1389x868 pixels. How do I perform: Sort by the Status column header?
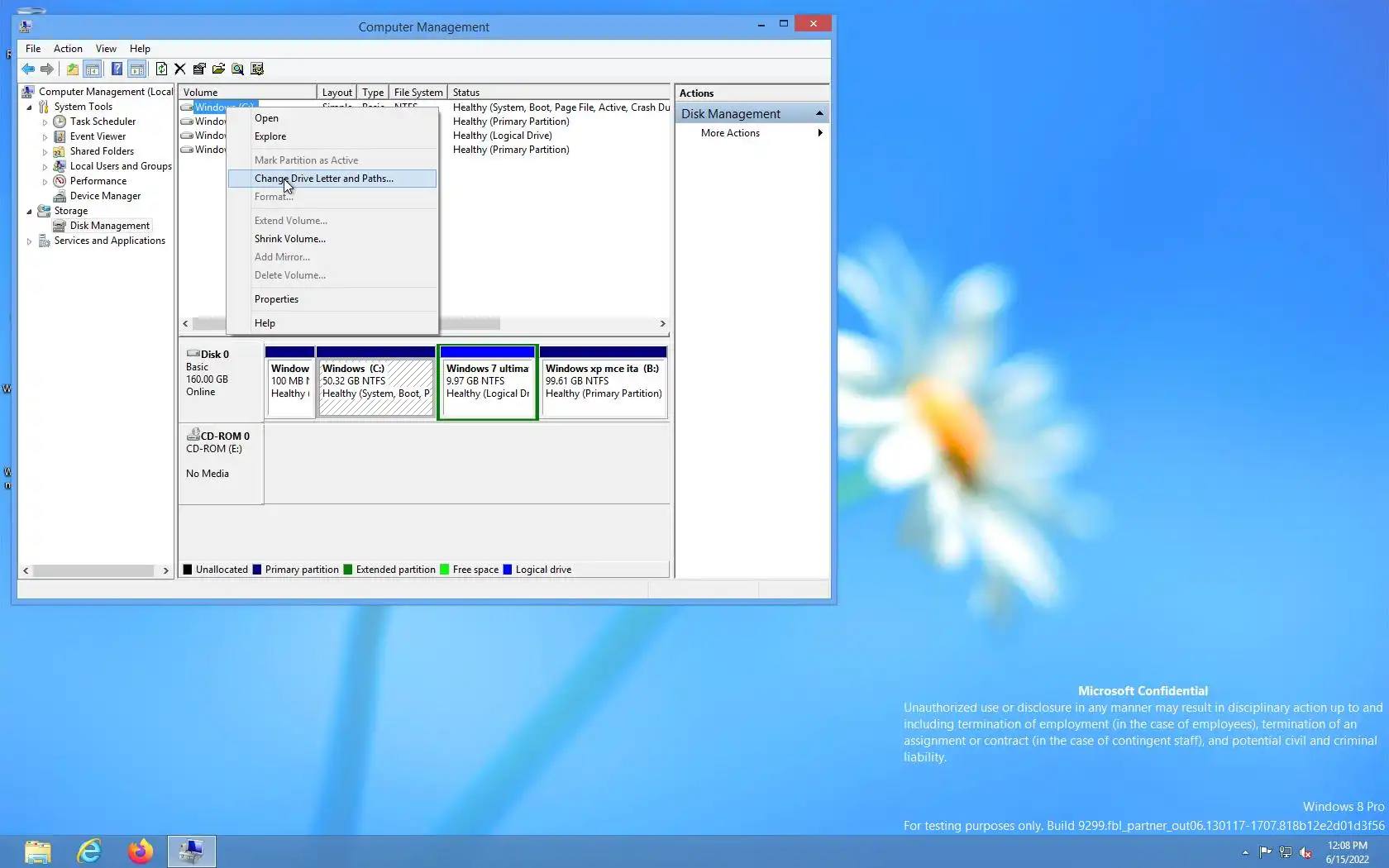coord(558,93)
